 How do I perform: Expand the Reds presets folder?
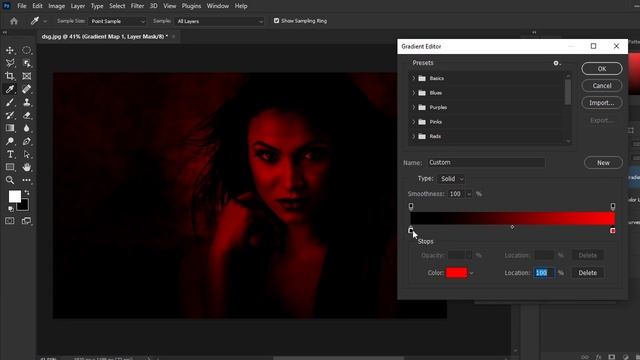(413, 136)
